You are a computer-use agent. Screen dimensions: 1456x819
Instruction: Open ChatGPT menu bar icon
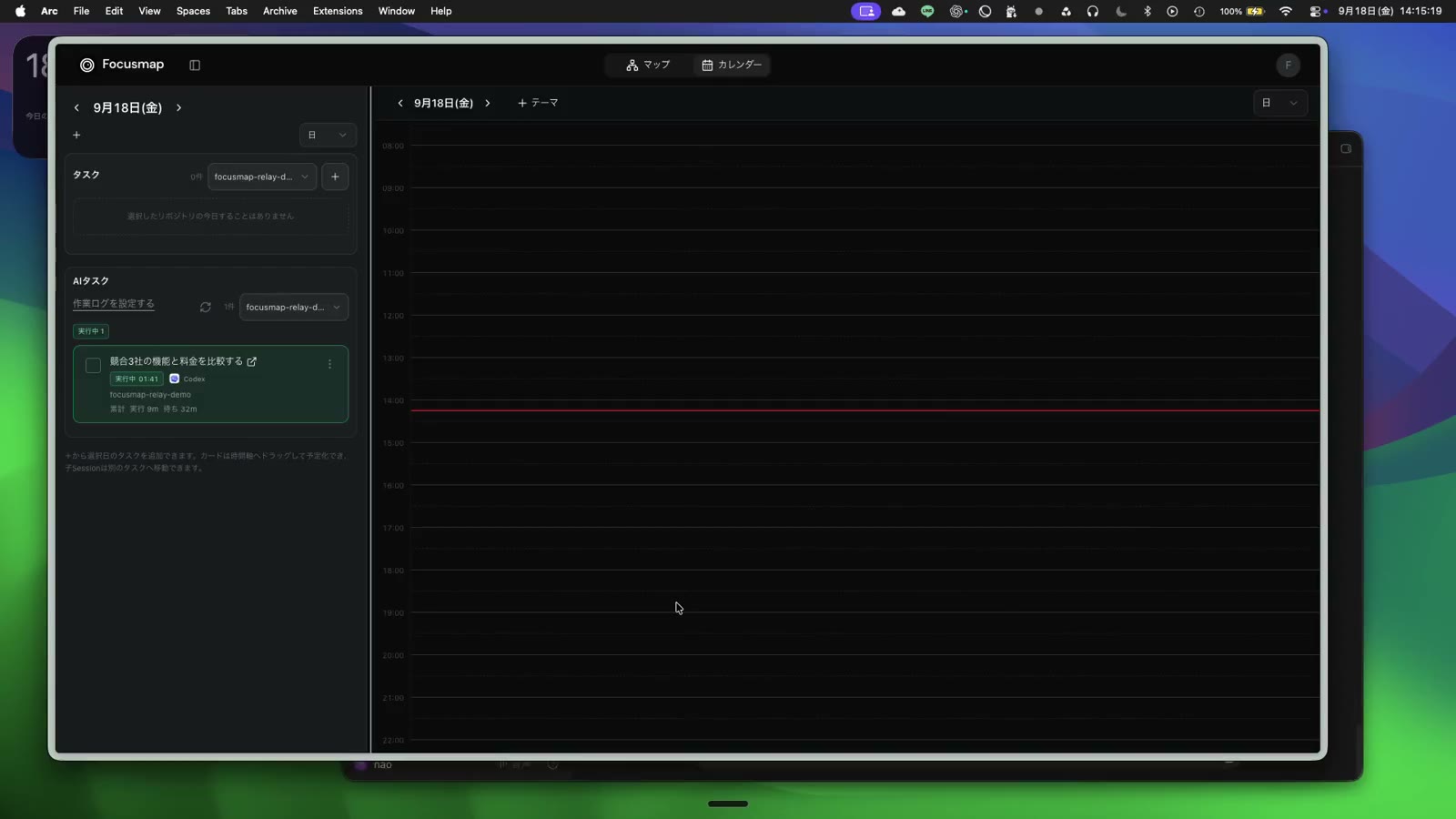[x=957, y=11]
